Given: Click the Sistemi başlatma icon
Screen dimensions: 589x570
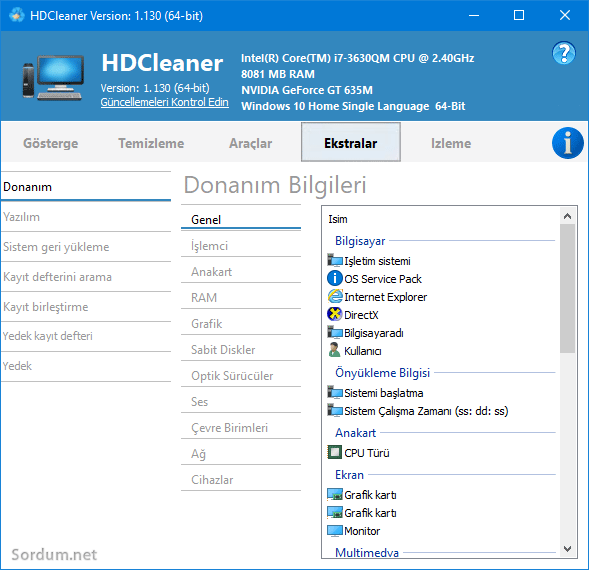Looking at the screenshot, I should coord(335,393).
